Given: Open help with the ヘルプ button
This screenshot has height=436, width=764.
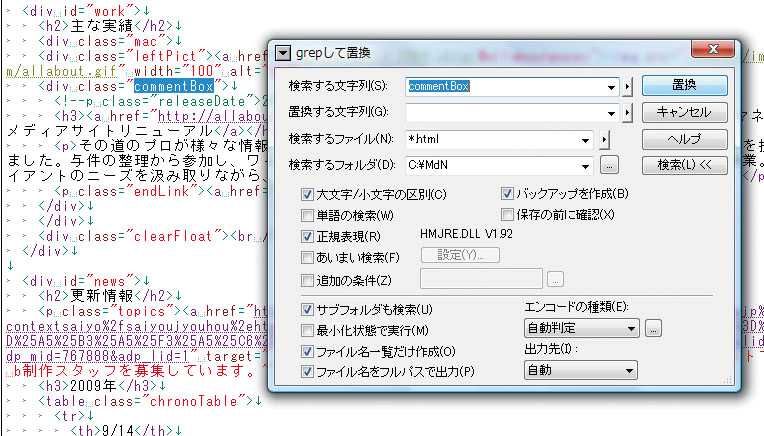Looking at the screenshot, I should (x=685, y=139).
